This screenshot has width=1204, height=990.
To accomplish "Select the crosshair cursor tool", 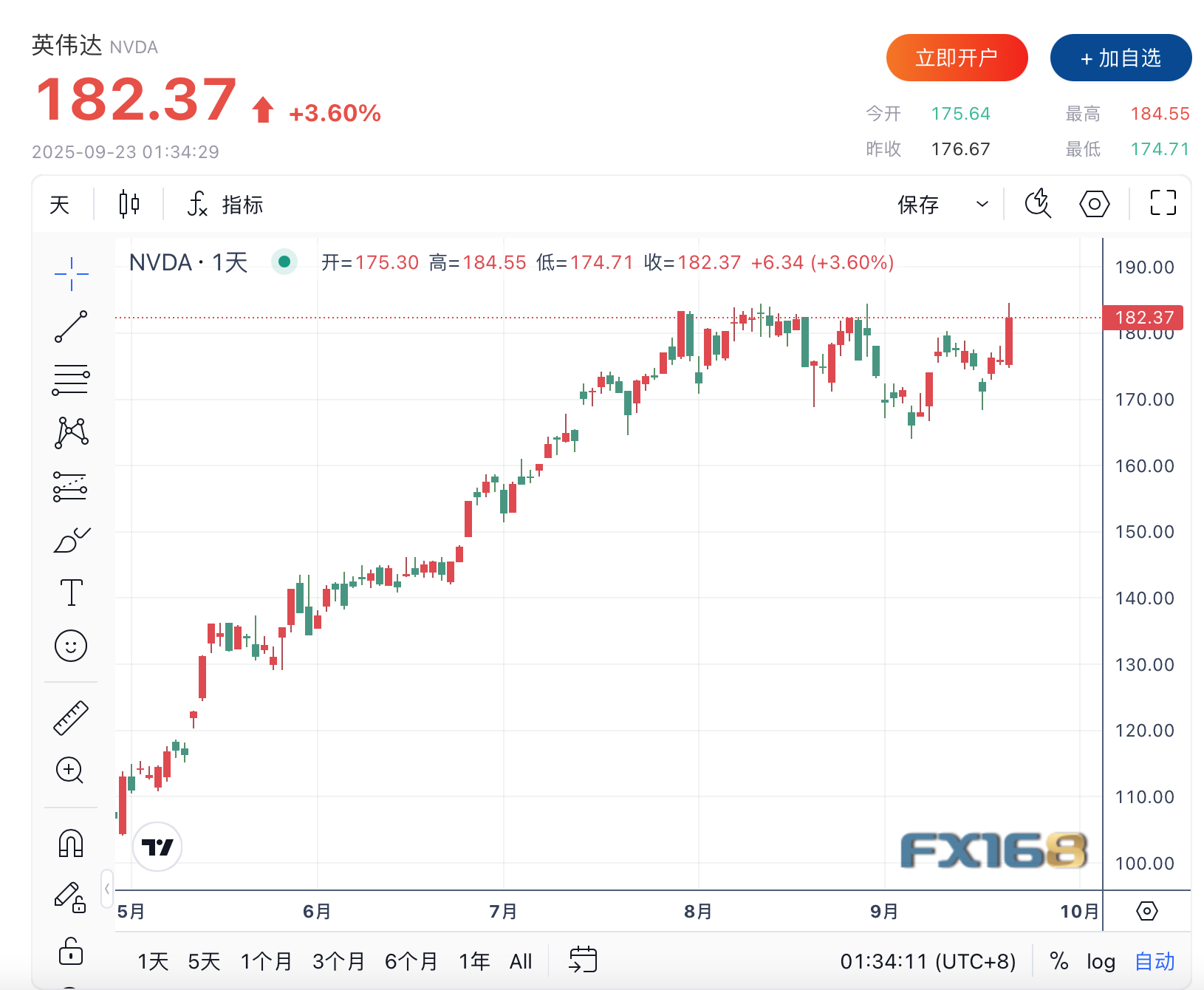I will pyautogui.click(x=71, y=274).
